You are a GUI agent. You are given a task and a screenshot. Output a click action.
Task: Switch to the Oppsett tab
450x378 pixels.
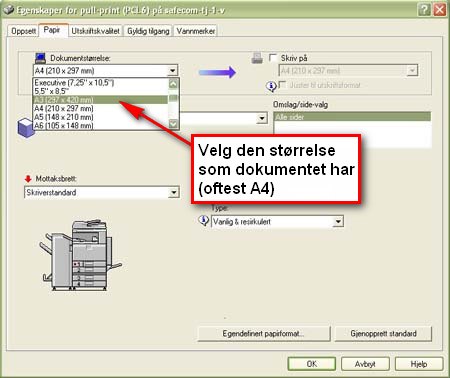[23, 31]
